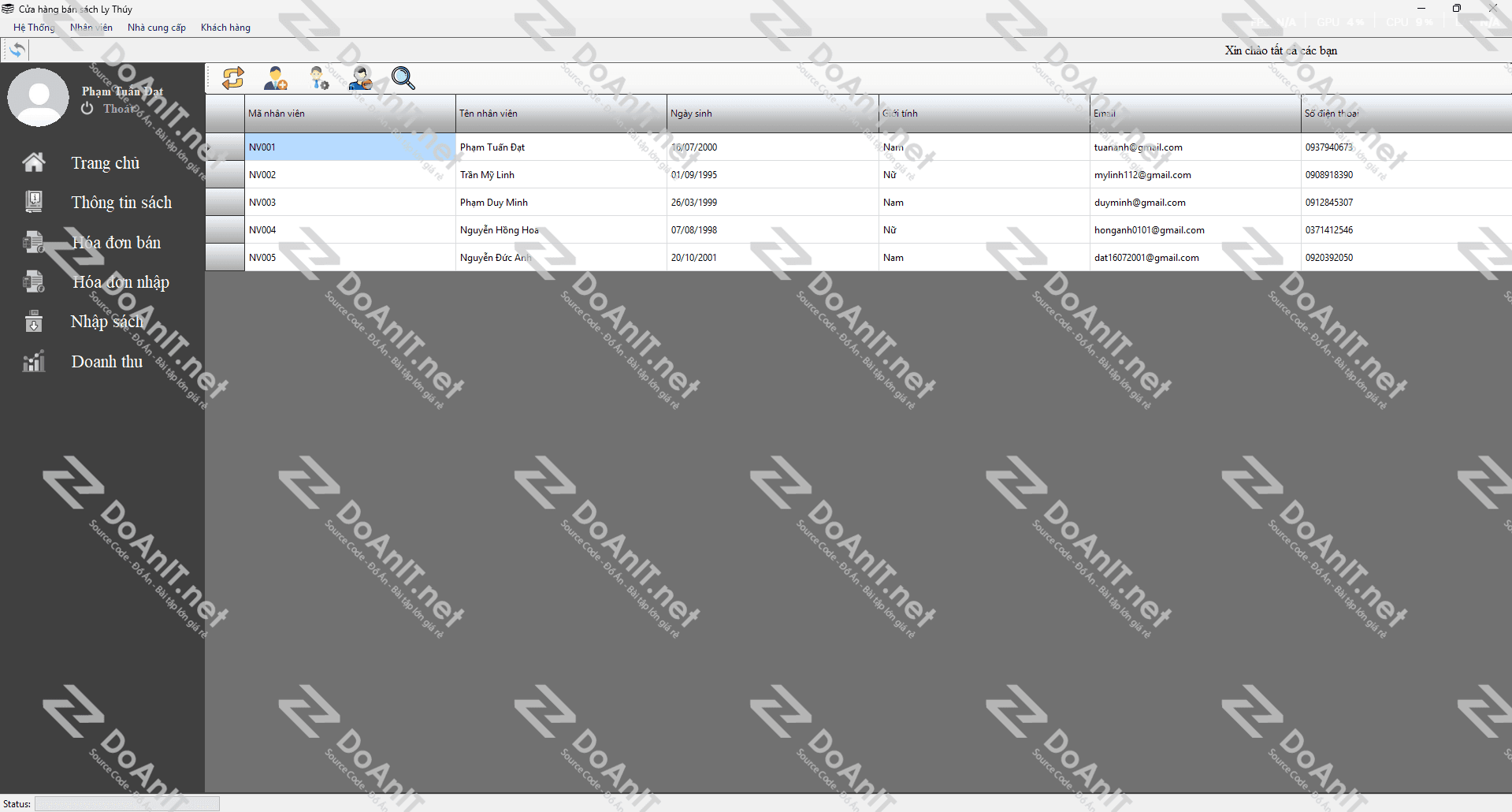1512x812 pixels.
Task: Click the user name Phạm Tuấn Đạt in sidebar
Action: 122,91
